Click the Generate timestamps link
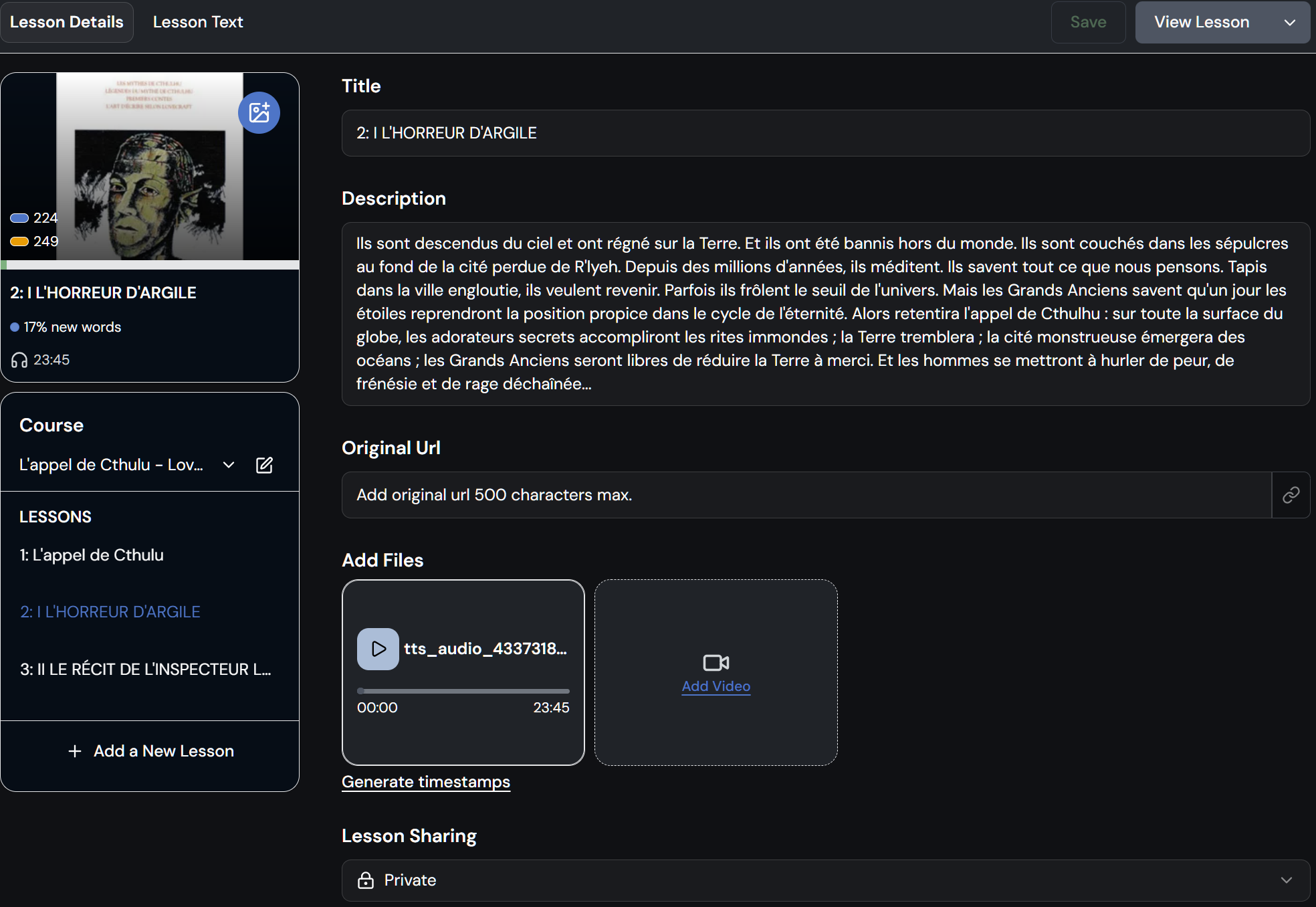Screen dimensions: 1316x907 426,782
